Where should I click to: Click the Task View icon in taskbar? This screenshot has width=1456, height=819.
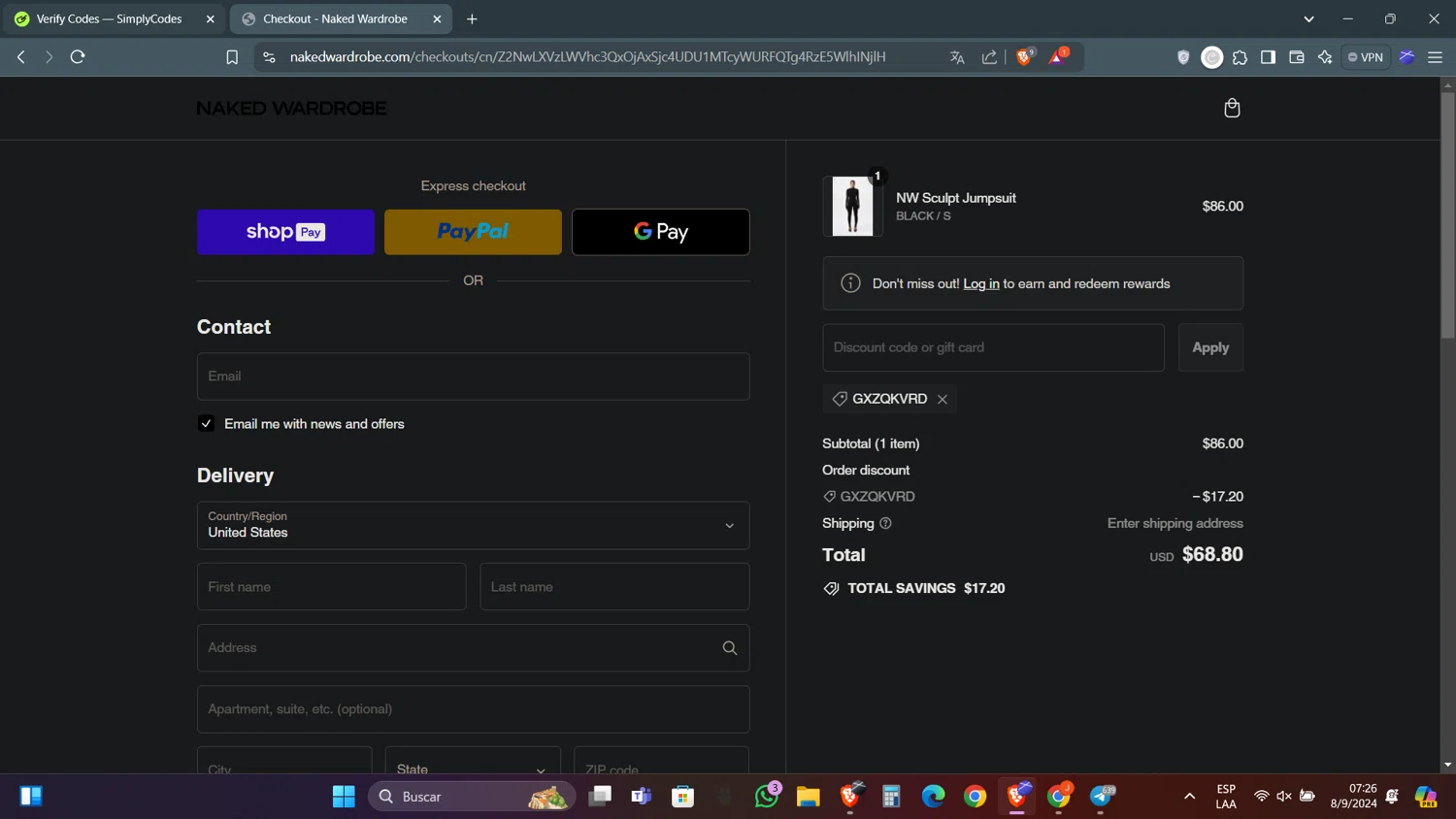(600, 797)
